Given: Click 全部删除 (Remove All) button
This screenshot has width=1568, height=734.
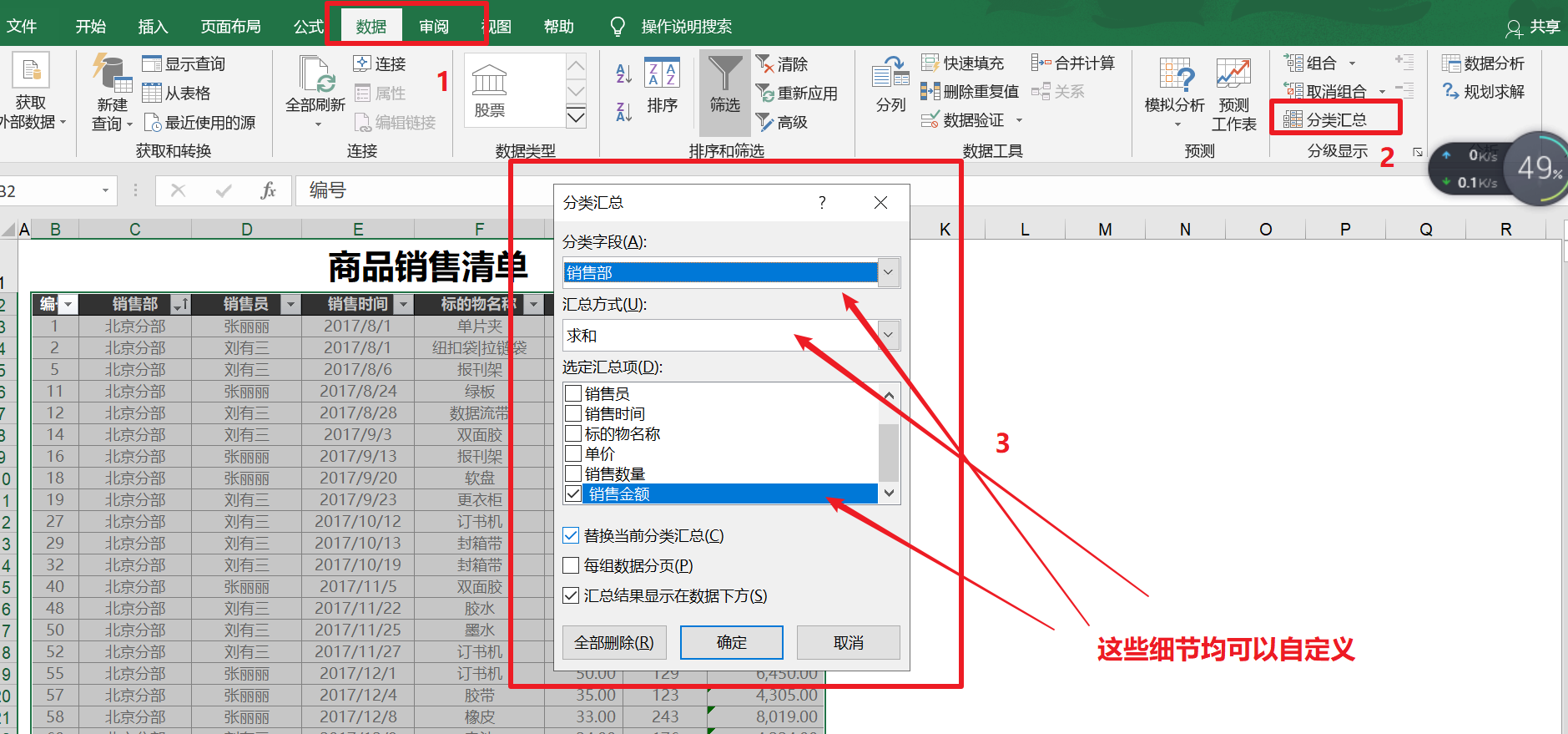Looking at the screenshot, I should (x=614, y=642).
